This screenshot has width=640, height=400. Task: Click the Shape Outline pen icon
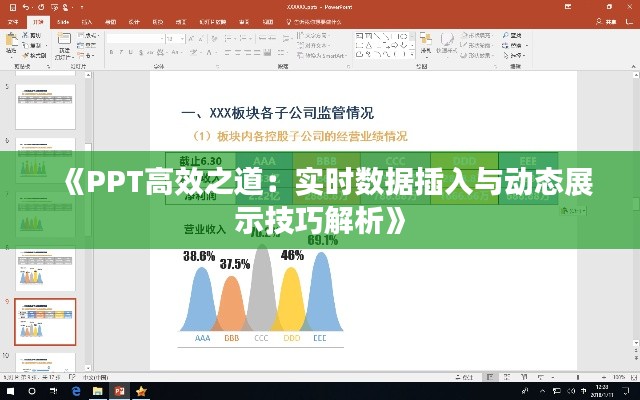tap(464, 45)
